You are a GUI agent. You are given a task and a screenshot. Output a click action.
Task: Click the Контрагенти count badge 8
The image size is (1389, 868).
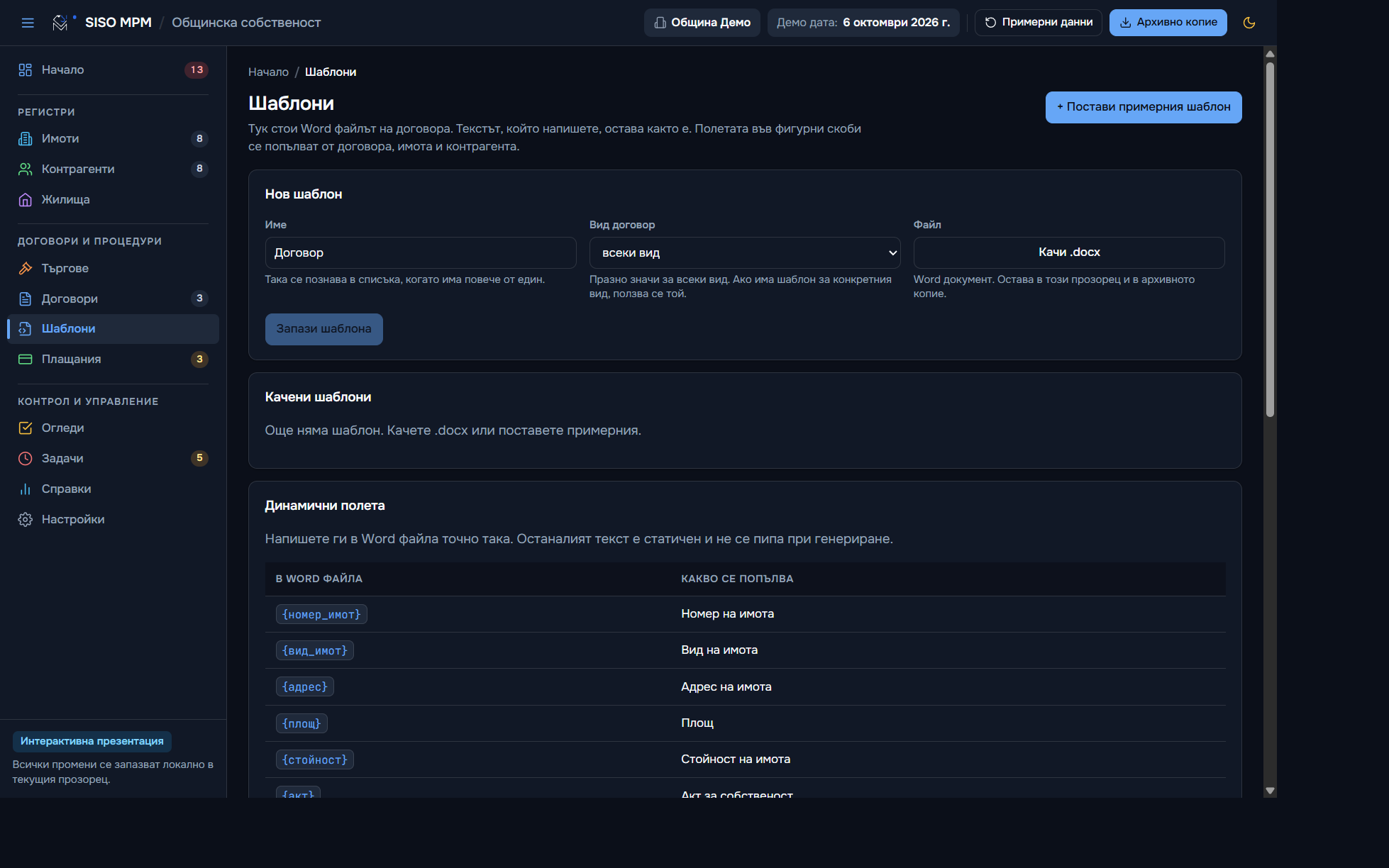(x=199, y=169)
